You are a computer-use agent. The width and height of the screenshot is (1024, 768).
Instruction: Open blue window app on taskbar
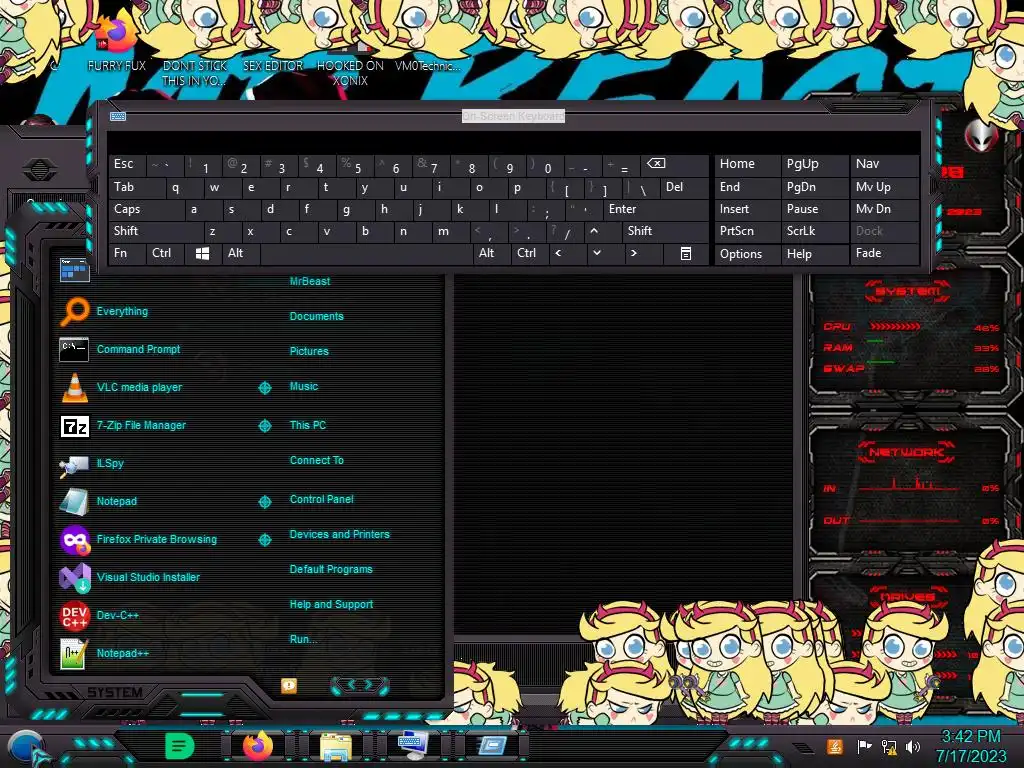(492, 745)
